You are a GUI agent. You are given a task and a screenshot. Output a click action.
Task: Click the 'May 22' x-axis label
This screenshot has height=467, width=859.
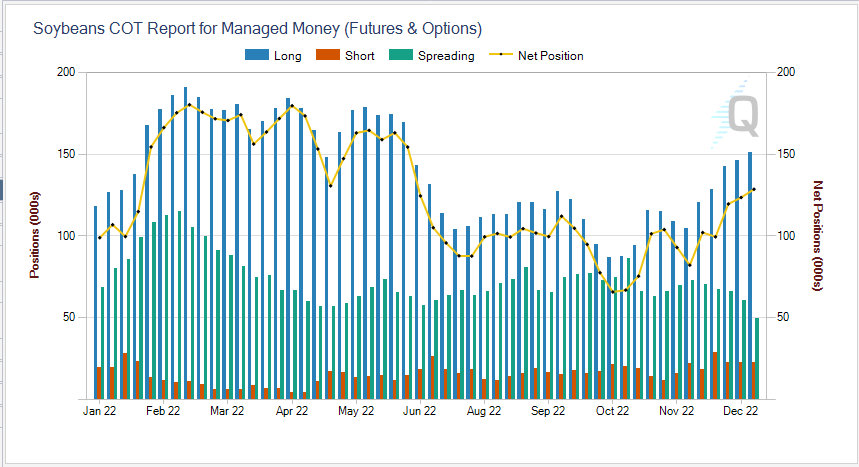click(x=356, y=411)
